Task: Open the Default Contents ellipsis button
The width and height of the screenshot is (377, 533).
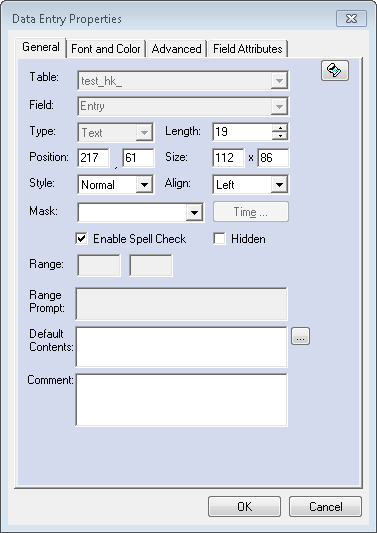Action: (x=301, y=337)
